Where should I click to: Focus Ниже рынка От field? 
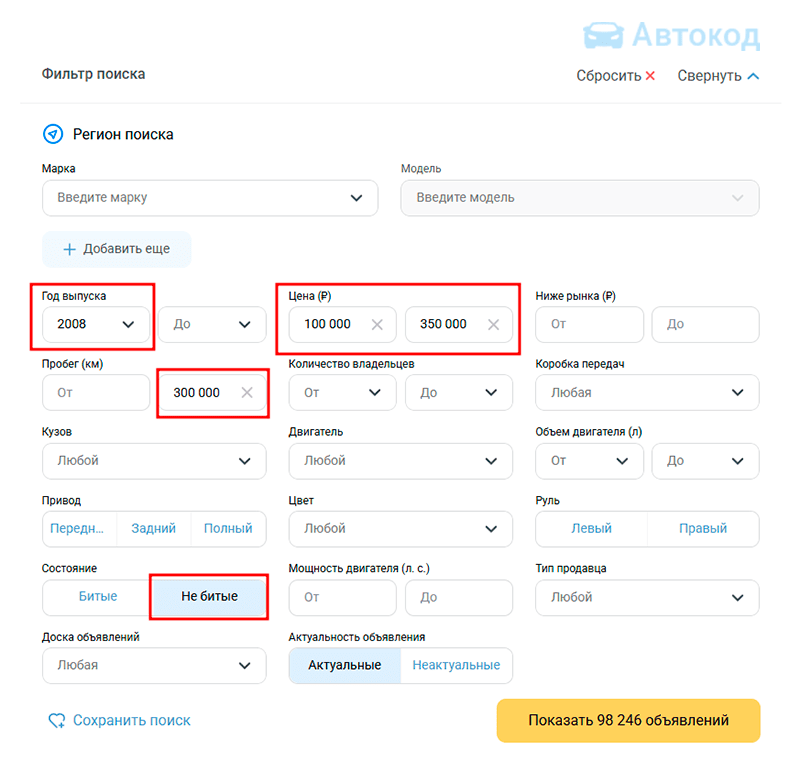589,325
